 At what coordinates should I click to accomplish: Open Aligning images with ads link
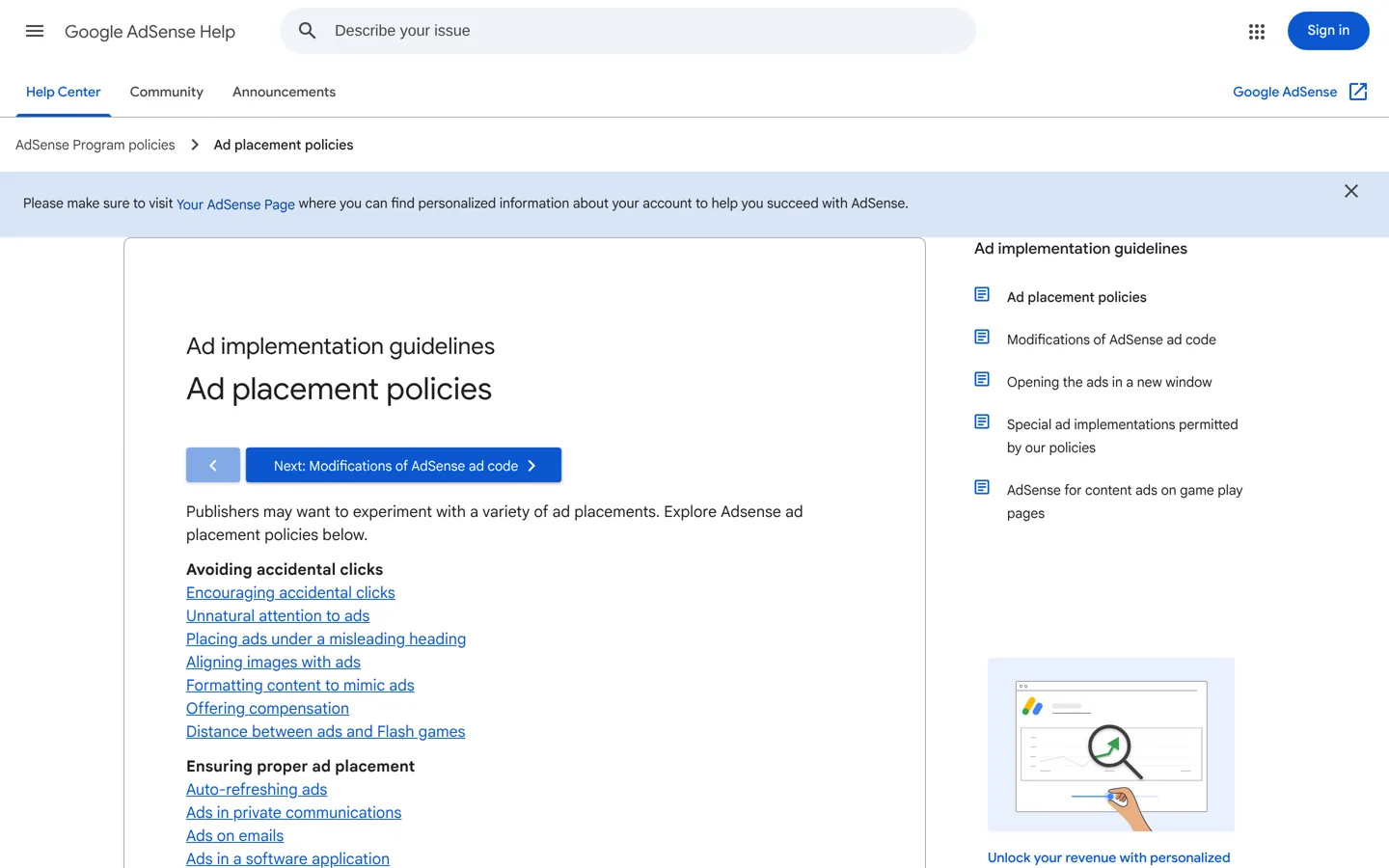tap(273, 662)
